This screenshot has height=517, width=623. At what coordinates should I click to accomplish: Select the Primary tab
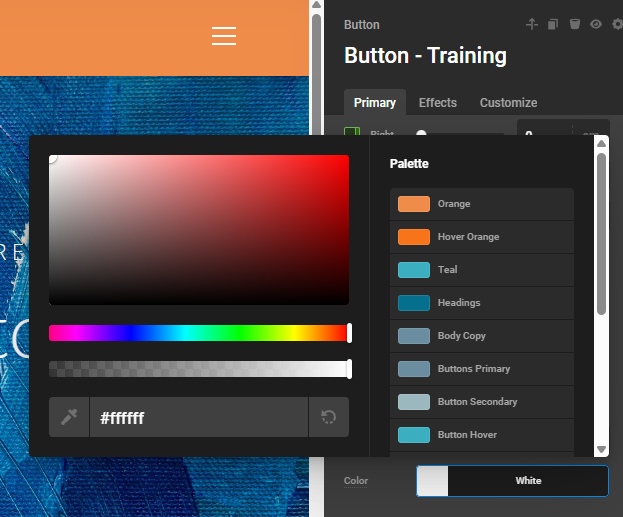[x=375, y=103]
